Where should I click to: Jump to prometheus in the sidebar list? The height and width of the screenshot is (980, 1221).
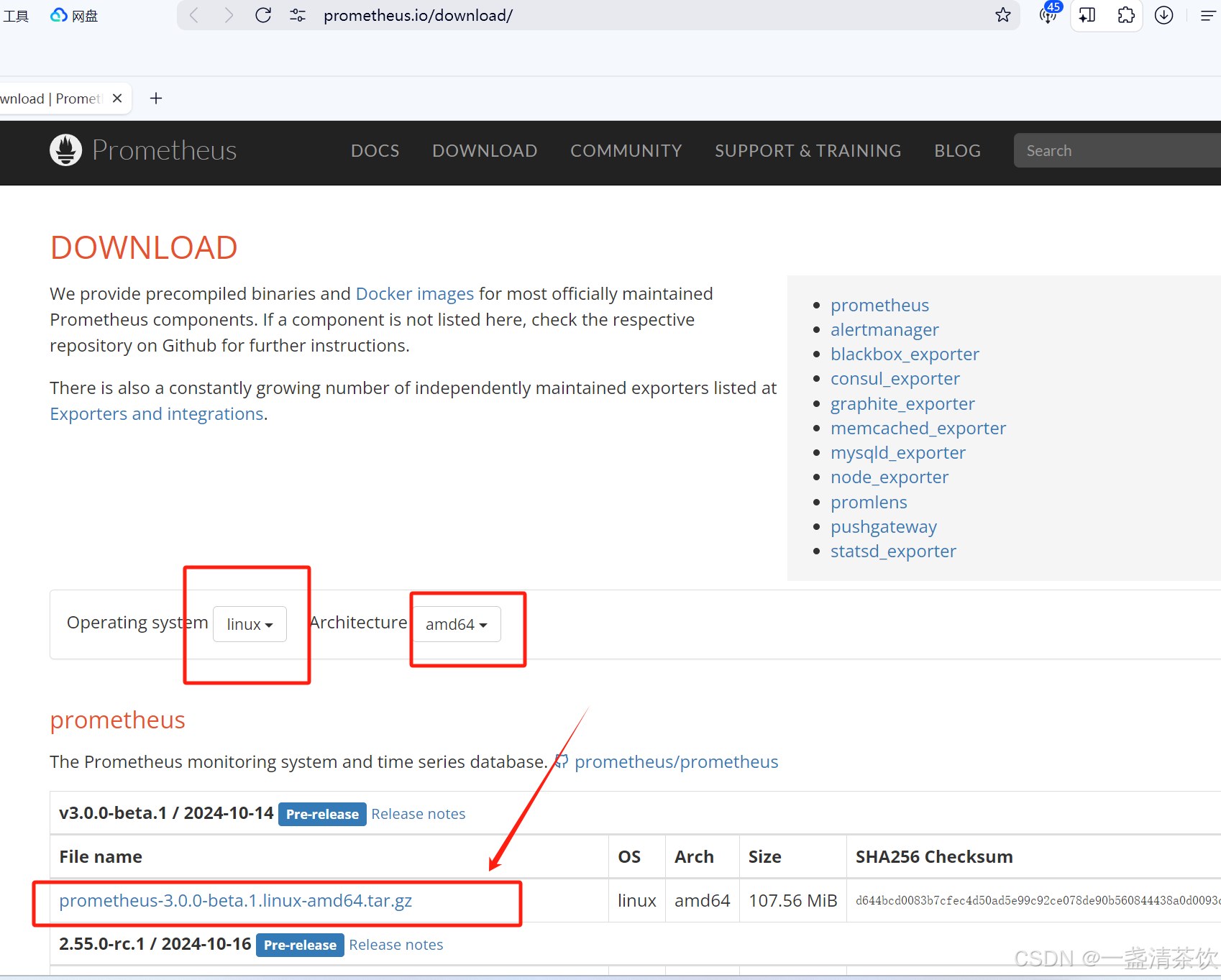[x=879, y=305]
